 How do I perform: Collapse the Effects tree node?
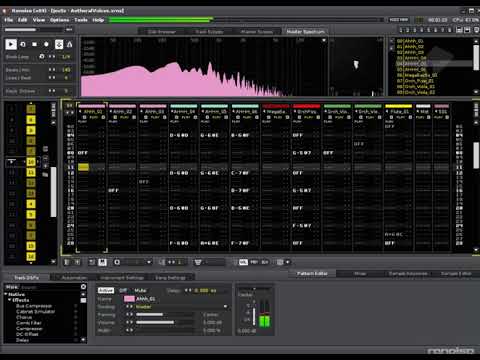pyautogui.click(x=10, y=300)
